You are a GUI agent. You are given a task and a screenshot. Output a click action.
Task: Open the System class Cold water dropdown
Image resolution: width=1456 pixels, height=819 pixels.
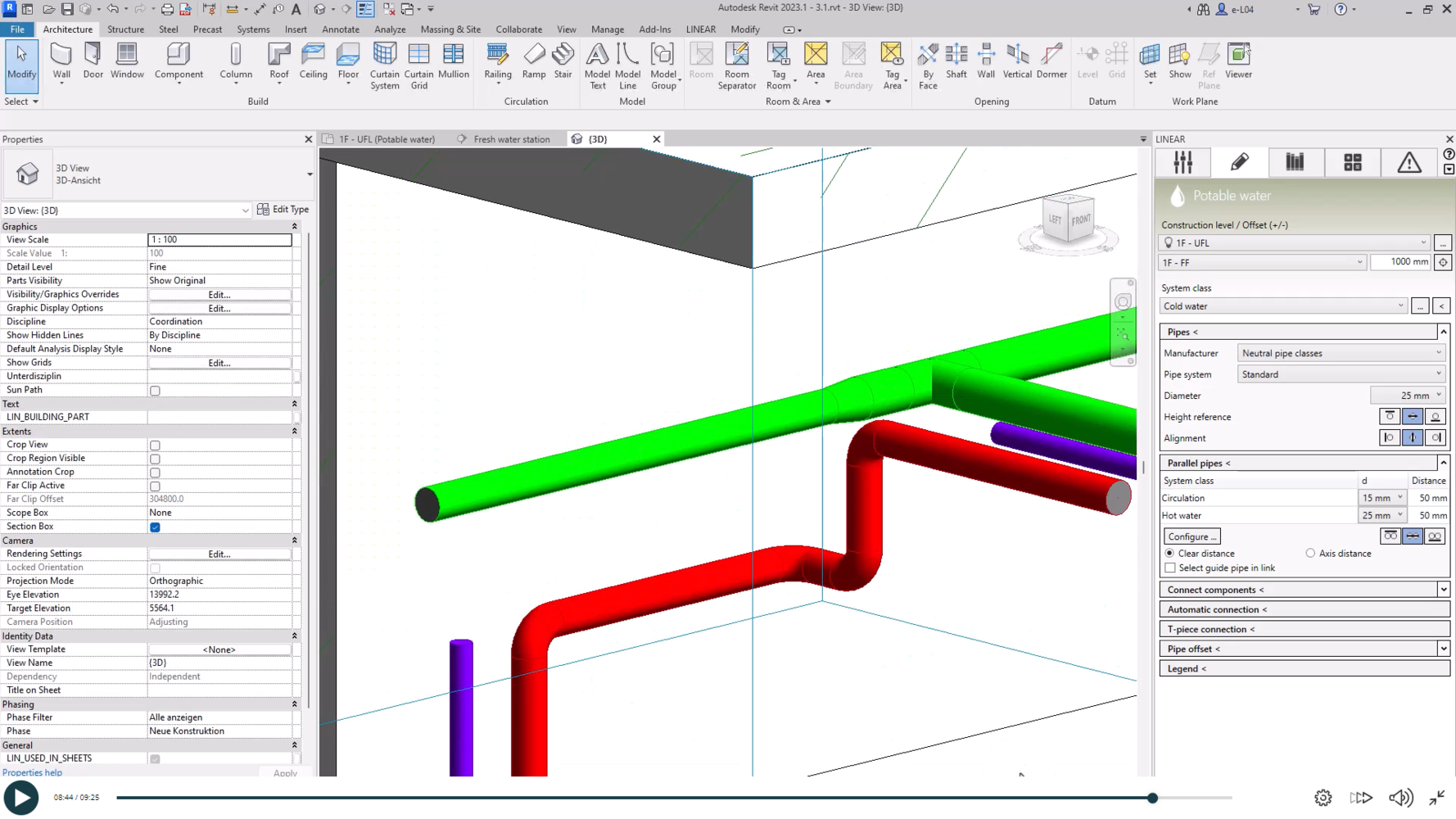[x=1282, y=306]
